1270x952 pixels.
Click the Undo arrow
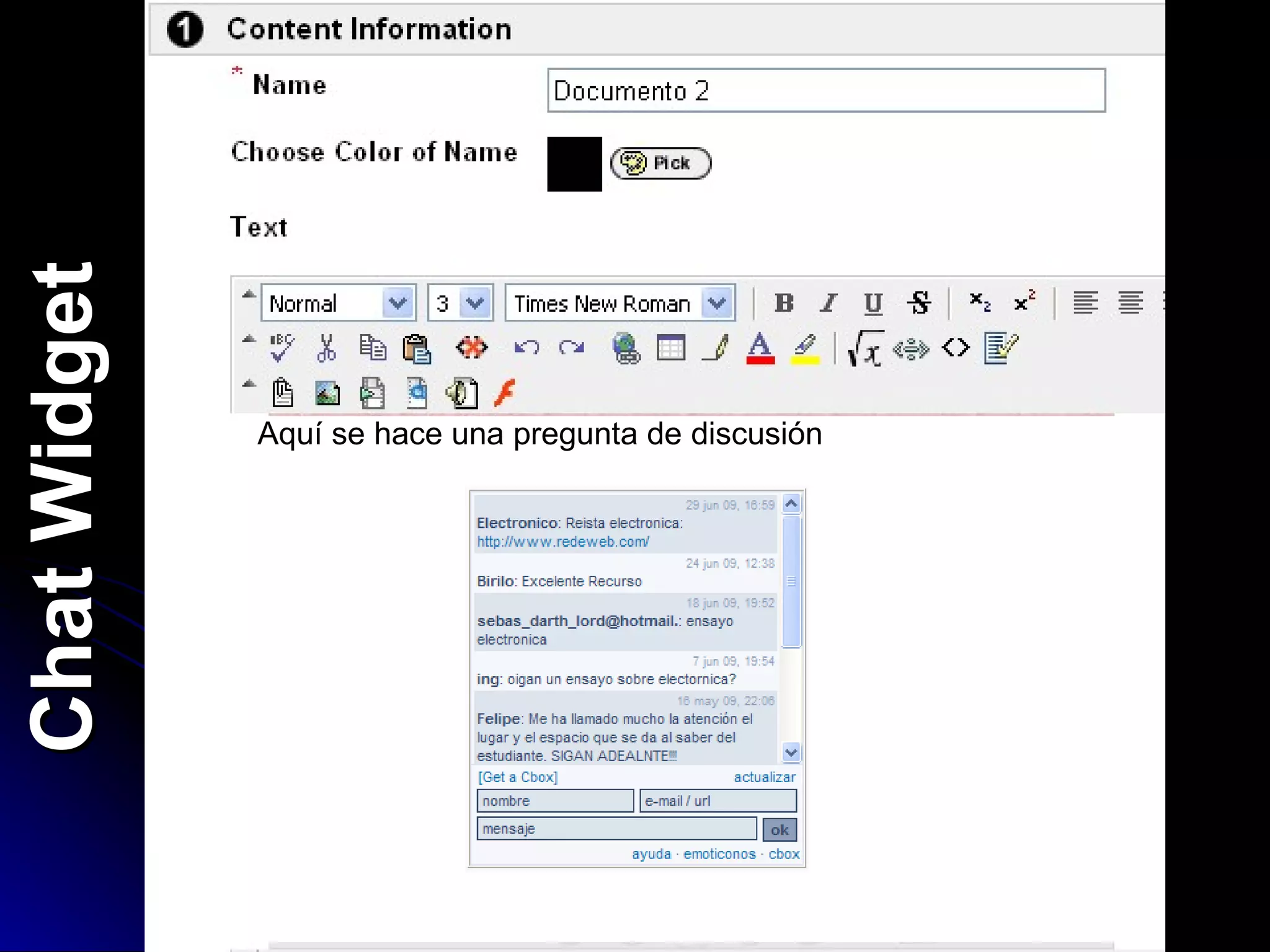(526, 348)
